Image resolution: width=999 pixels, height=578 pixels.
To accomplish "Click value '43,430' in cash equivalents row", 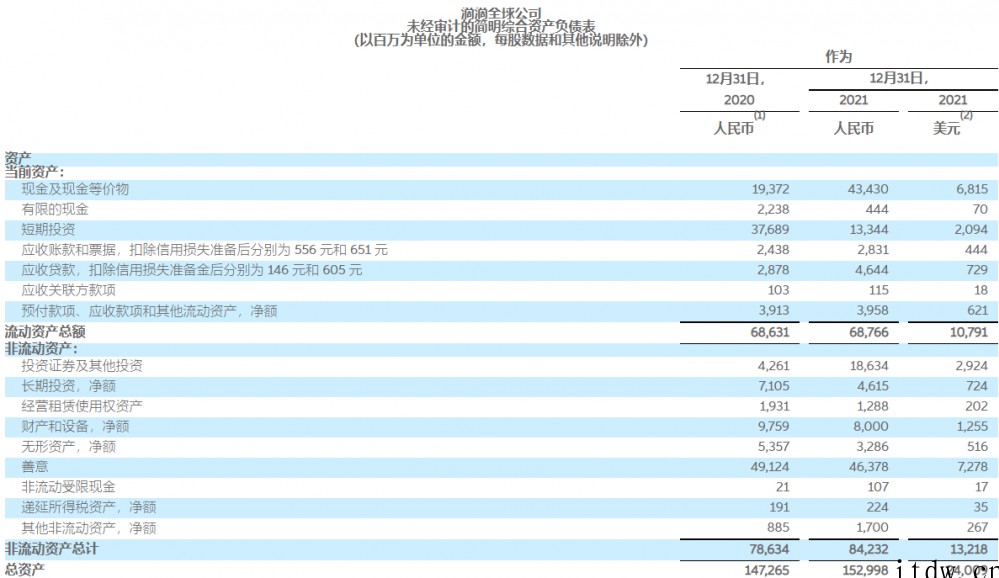I will pos(868,189).
